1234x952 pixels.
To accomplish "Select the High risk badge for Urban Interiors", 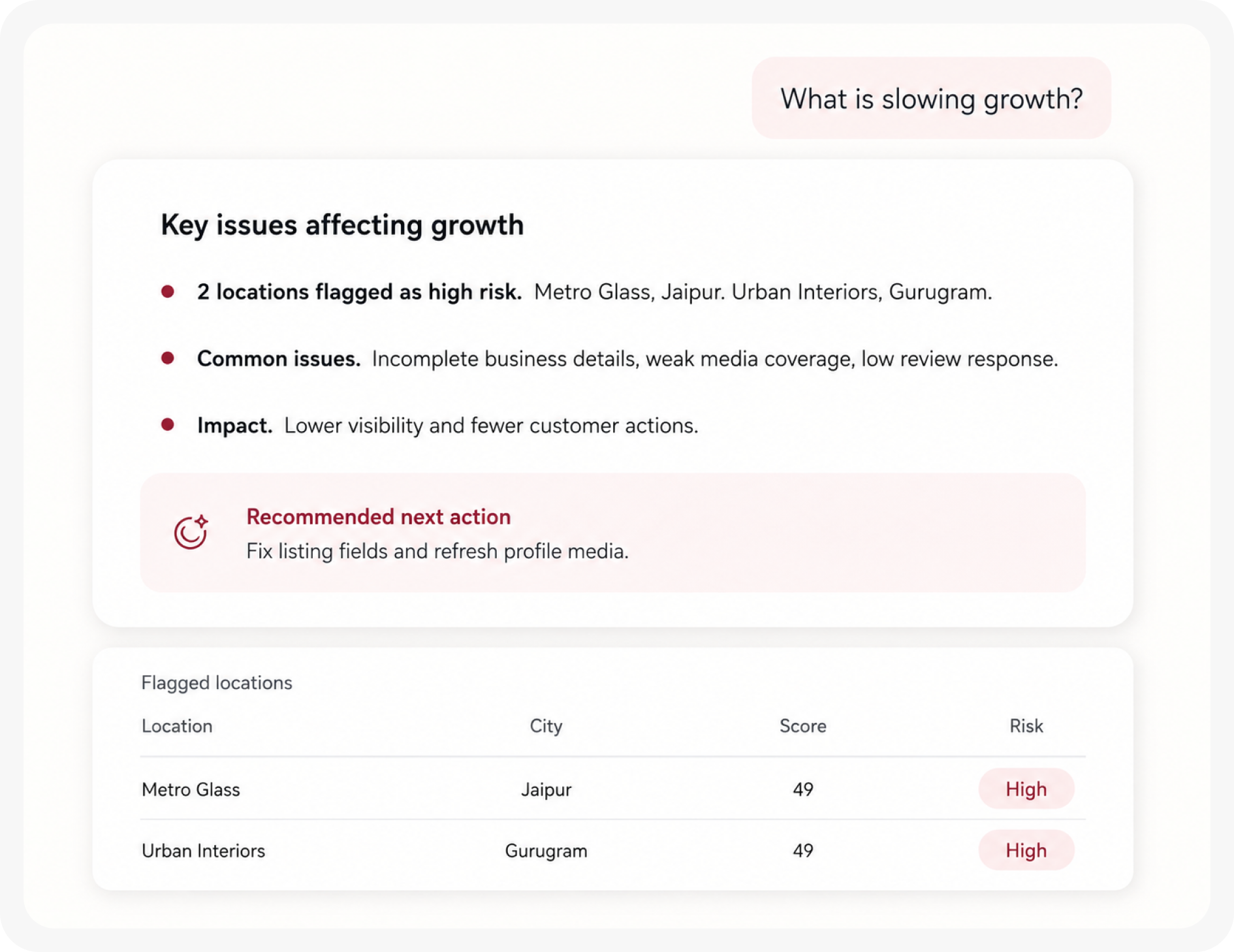I will point(1026,850).
